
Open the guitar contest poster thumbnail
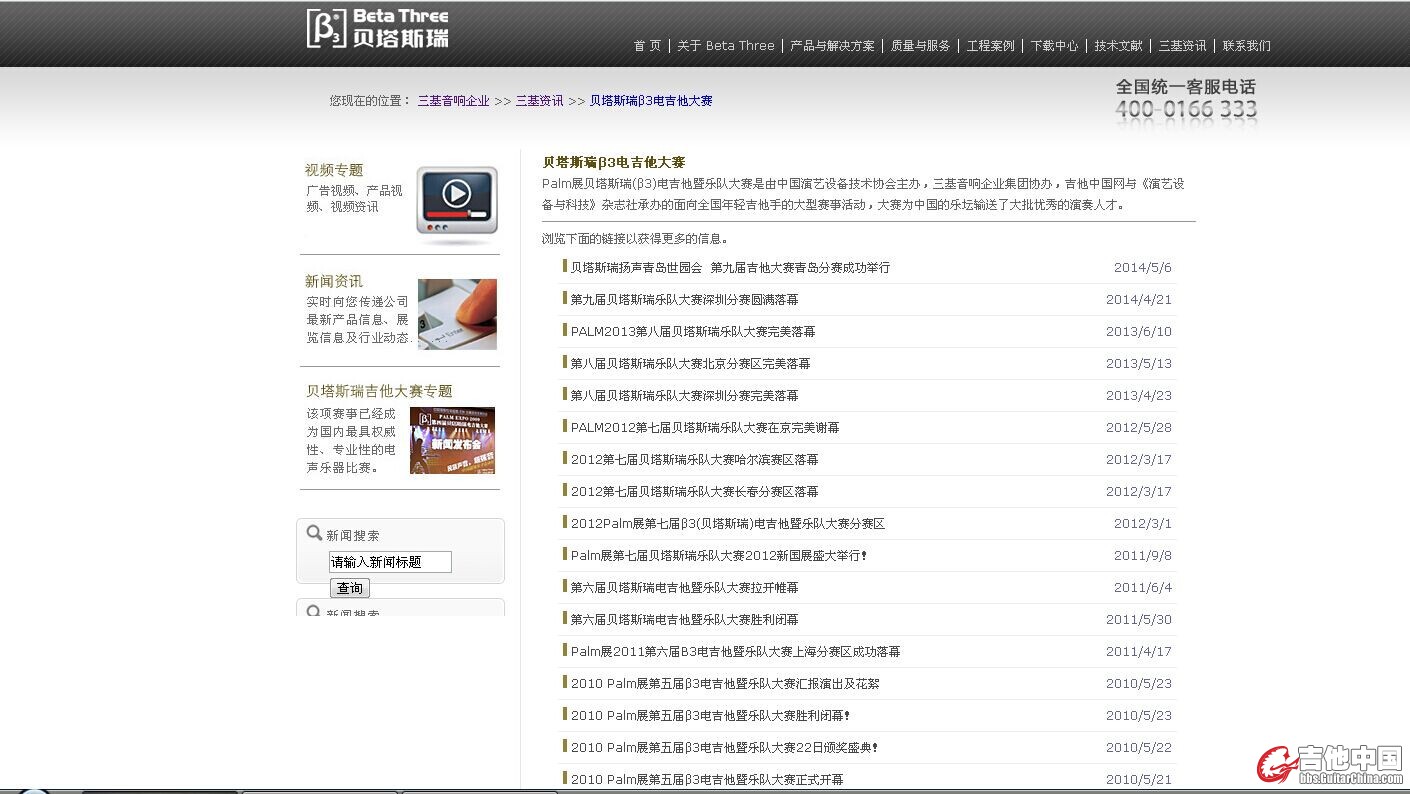pos(452,440)
